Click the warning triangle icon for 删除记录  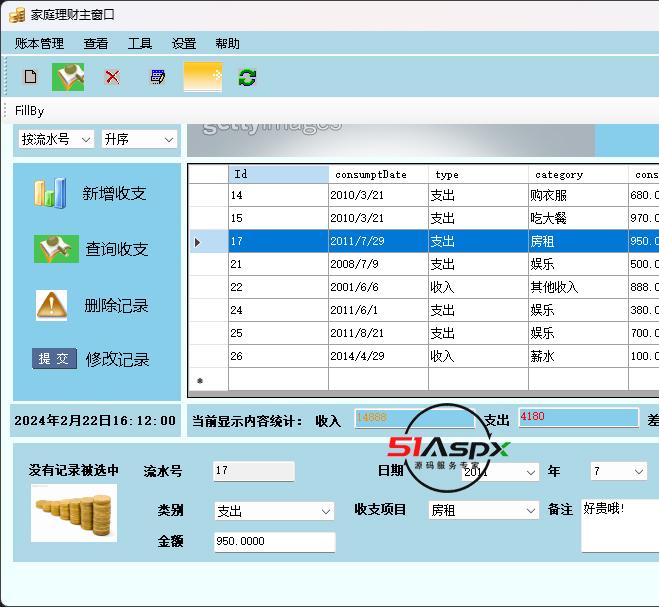(51, 305)
